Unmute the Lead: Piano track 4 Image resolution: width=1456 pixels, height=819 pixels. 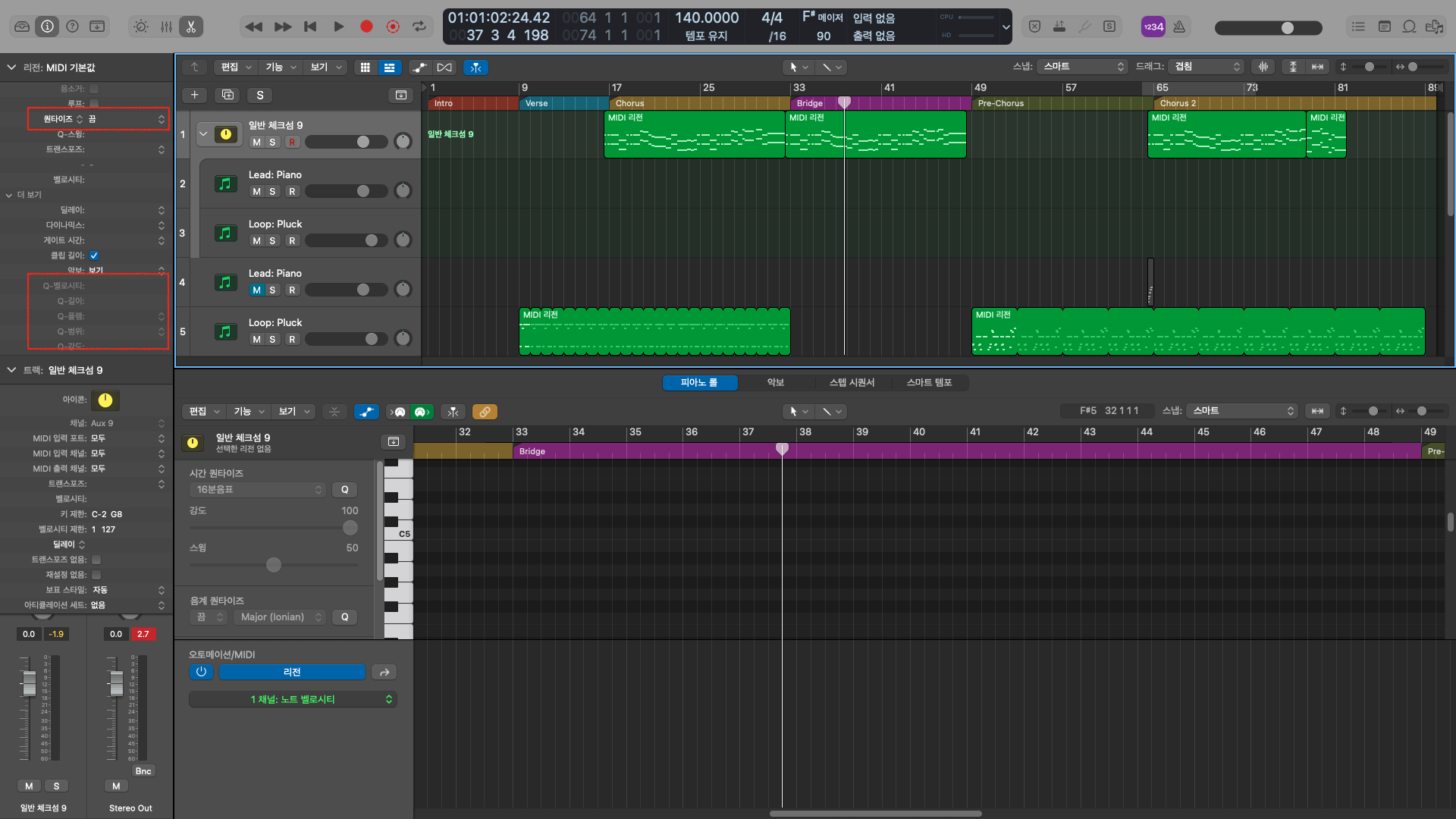(256, 290)
